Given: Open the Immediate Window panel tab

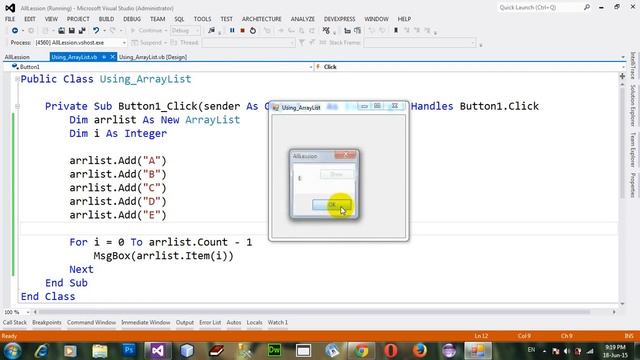Looking at the screenshot, I should coord(146,322).
